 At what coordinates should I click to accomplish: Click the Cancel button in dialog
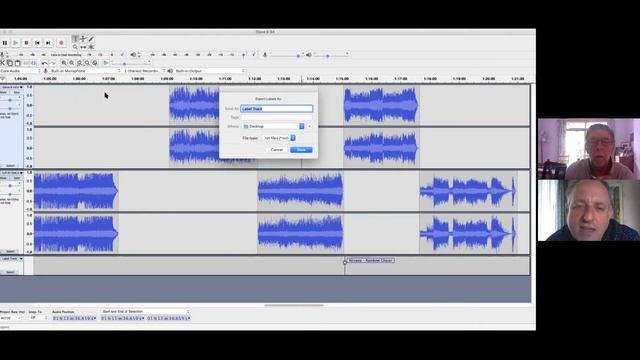(x=277, y=150)
